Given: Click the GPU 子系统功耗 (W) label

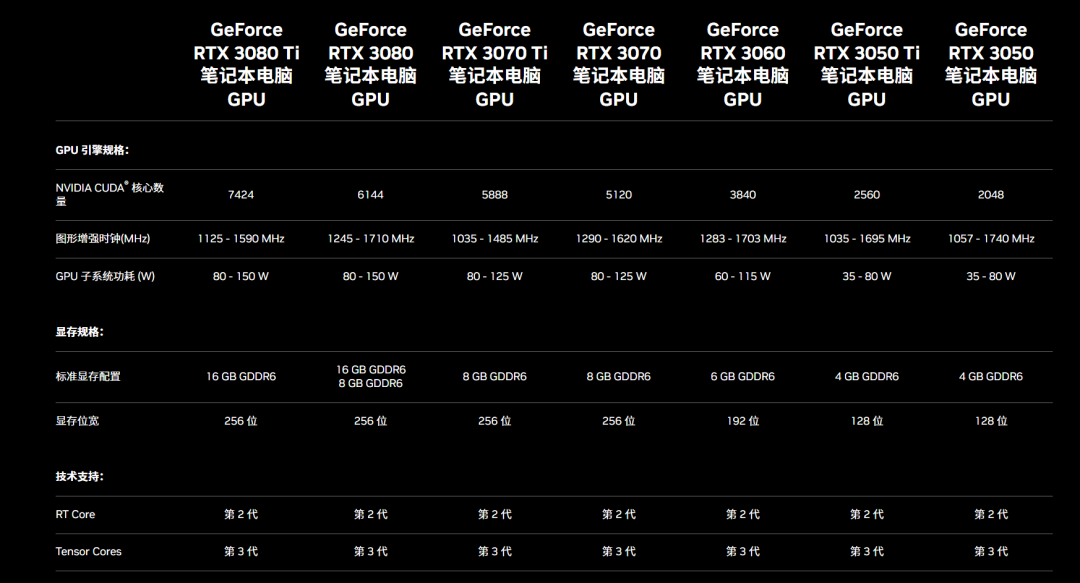Looking at the screenshot, I should (105, 276).
